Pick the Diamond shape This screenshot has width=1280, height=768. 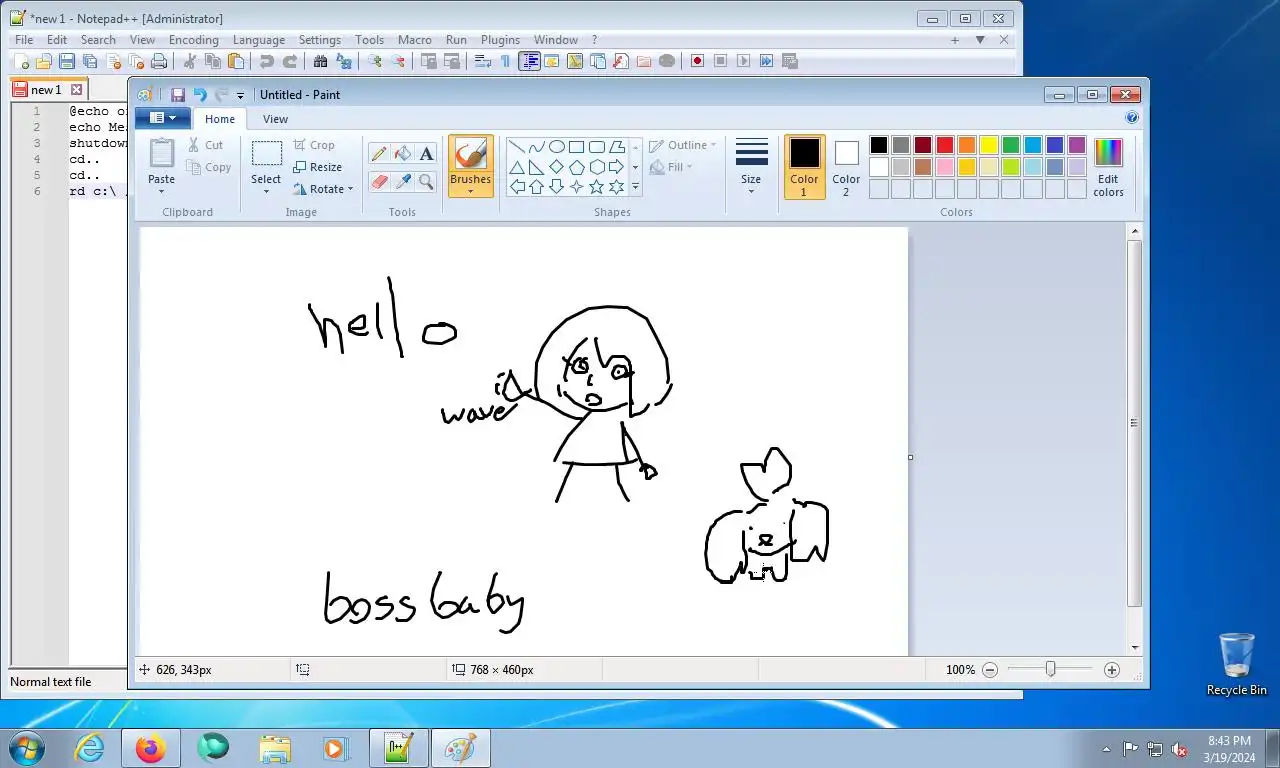click(x=557, y=167)
